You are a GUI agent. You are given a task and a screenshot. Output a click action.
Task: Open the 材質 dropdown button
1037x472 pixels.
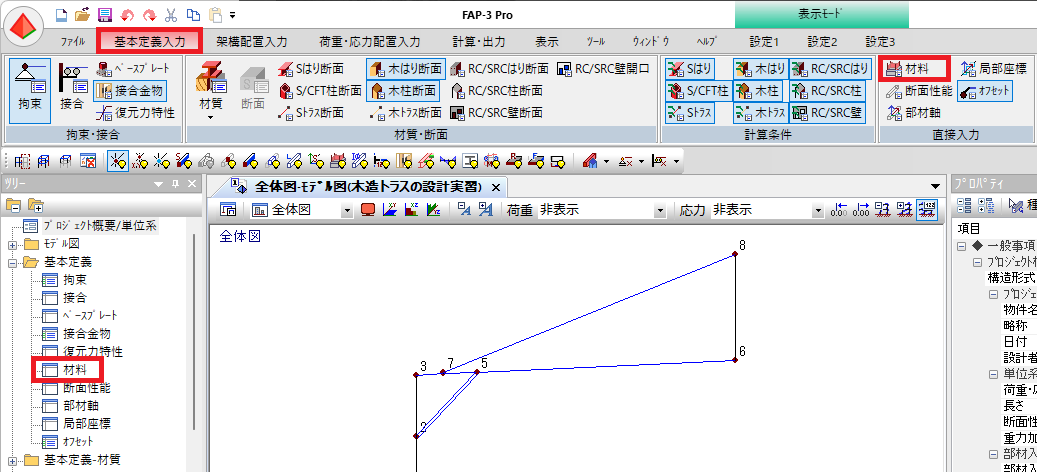(x=210, y=93)
